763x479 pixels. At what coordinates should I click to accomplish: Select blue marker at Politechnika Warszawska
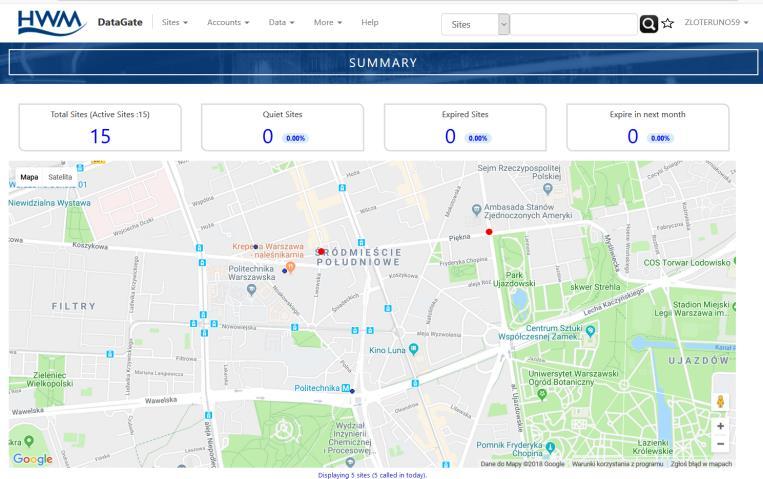tap(285, 271)
